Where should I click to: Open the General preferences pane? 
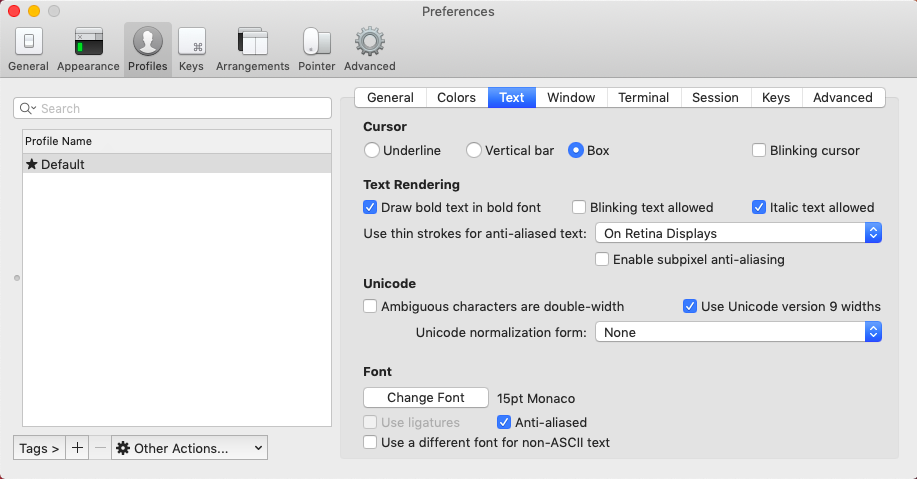click(x=28, y=49)
